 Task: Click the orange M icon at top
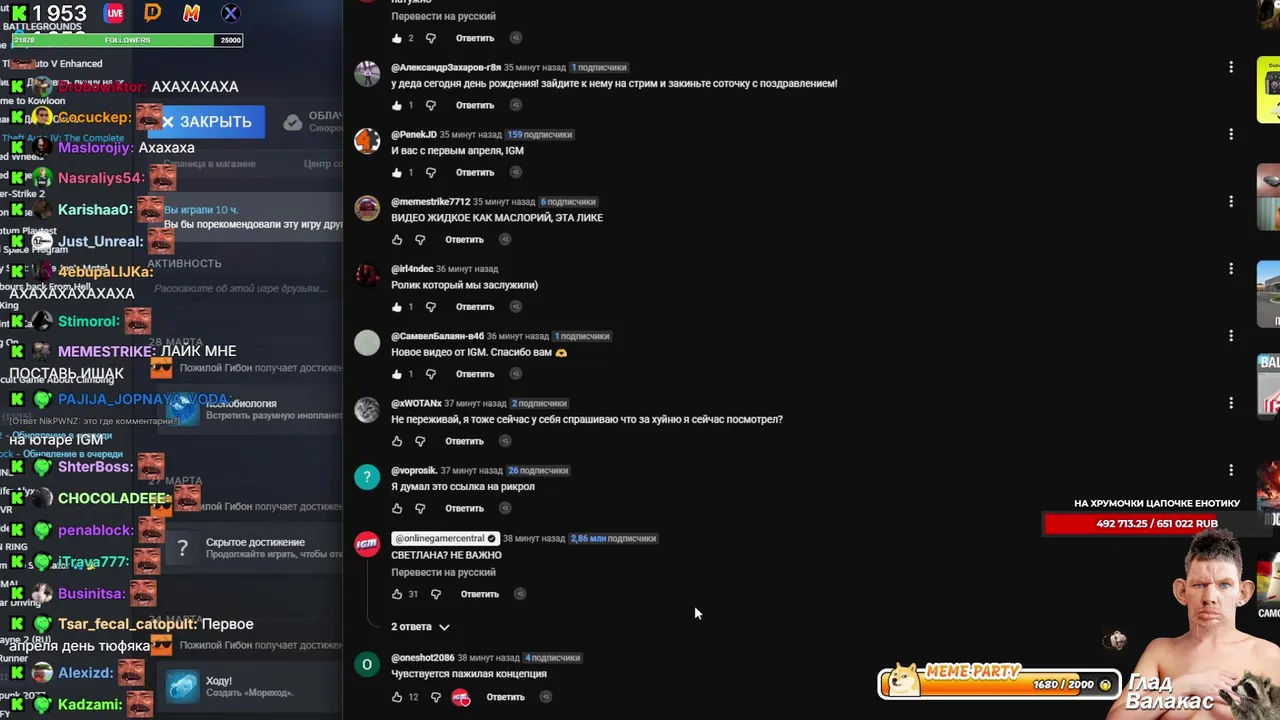(x=191, y=13)
